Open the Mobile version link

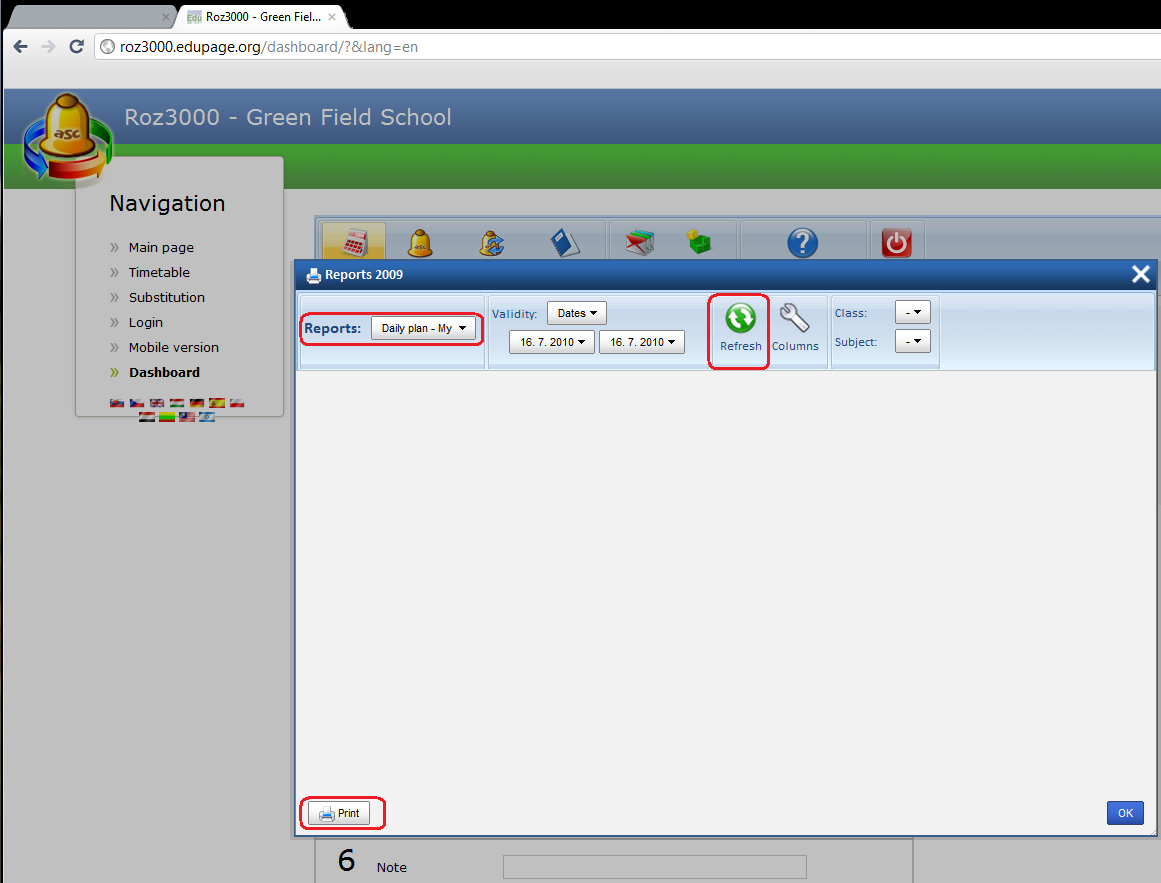[173, 347]
